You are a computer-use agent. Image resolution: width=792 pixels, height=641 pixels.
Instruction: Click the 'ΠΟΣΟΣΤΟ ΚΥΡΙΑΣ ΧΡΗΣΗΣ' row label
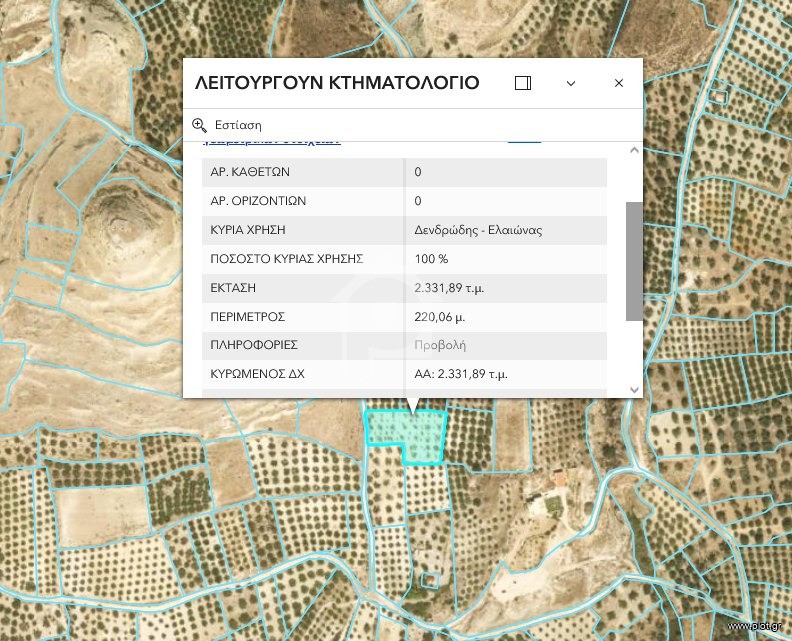(x=287, y=259)
